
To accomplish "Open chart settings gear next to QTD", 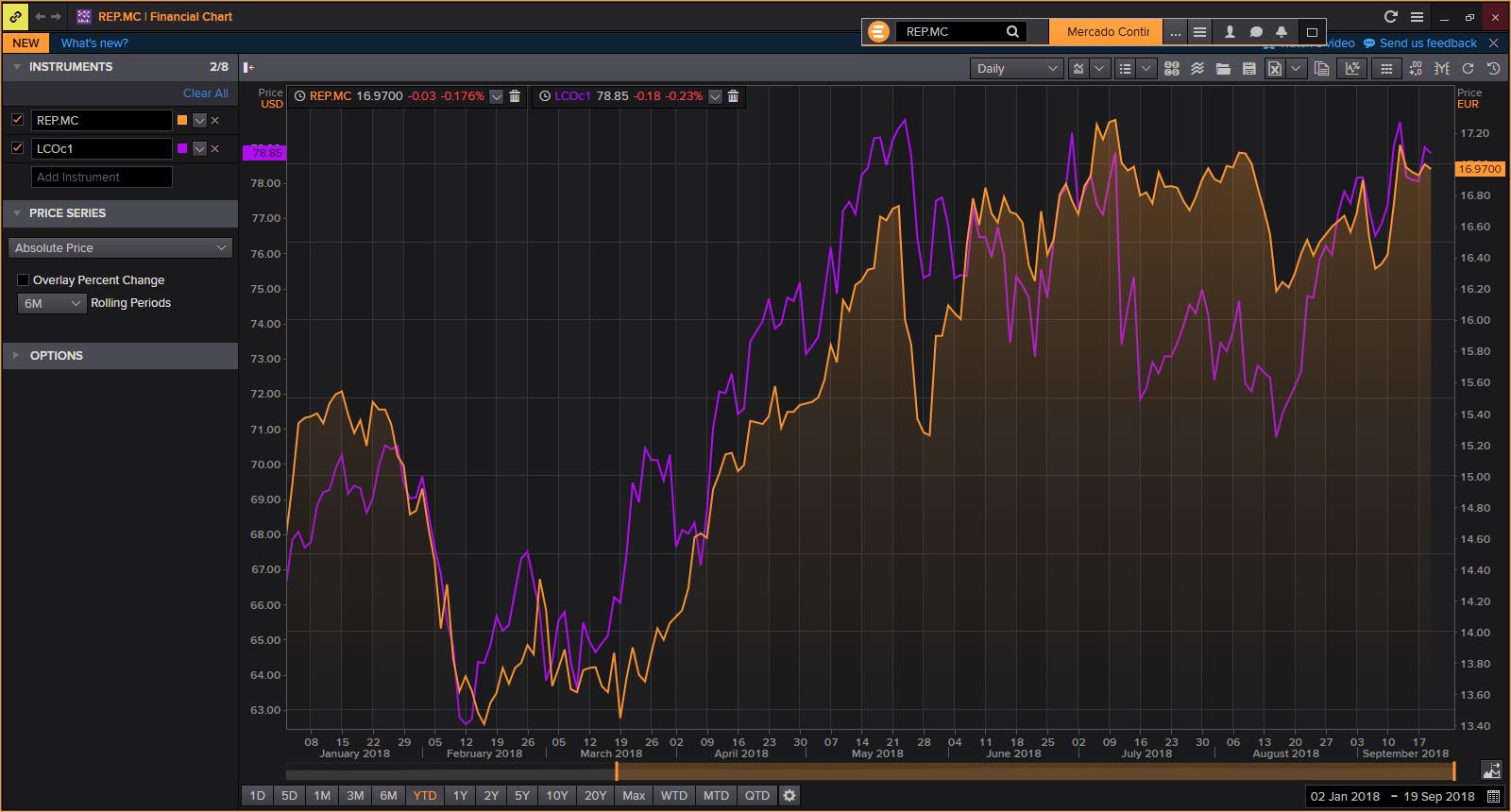I will tap(789, 795).
